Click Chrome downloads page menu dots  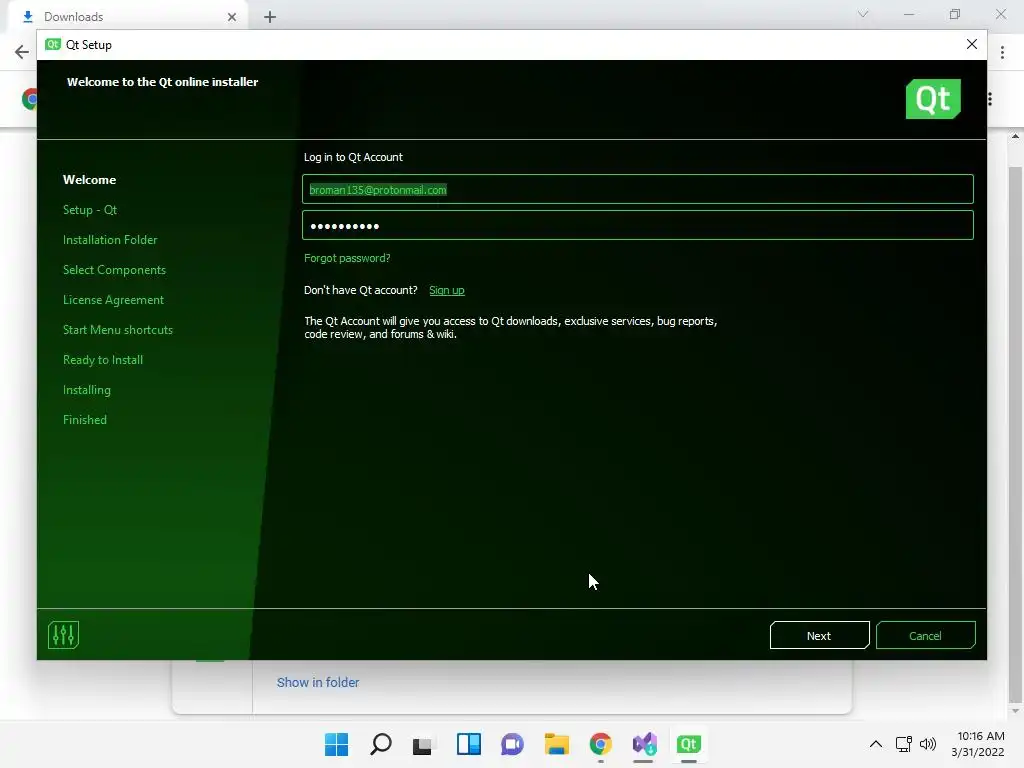pyautogui.click(x=991, y=99)
